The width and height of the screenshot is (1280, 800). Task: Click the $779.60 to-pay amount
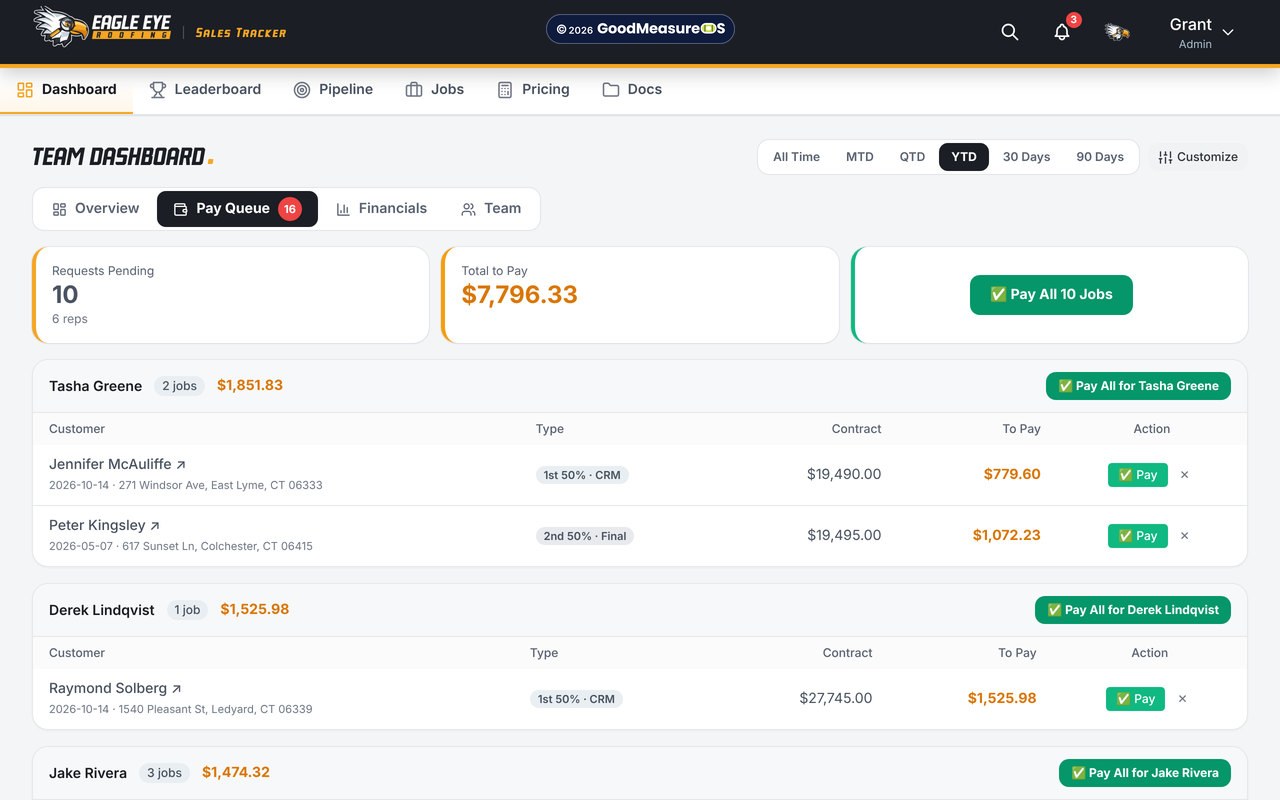coord(1012,475)
